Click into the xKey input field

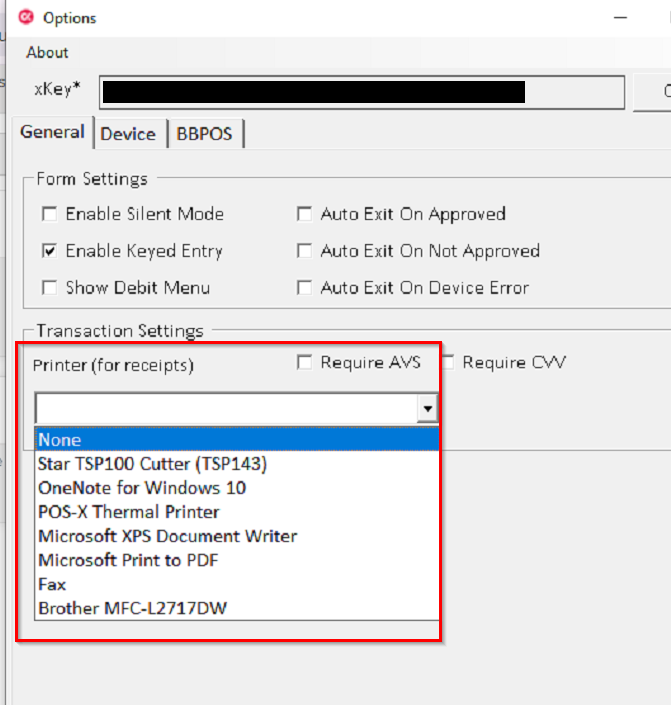[x=362, y=92]
